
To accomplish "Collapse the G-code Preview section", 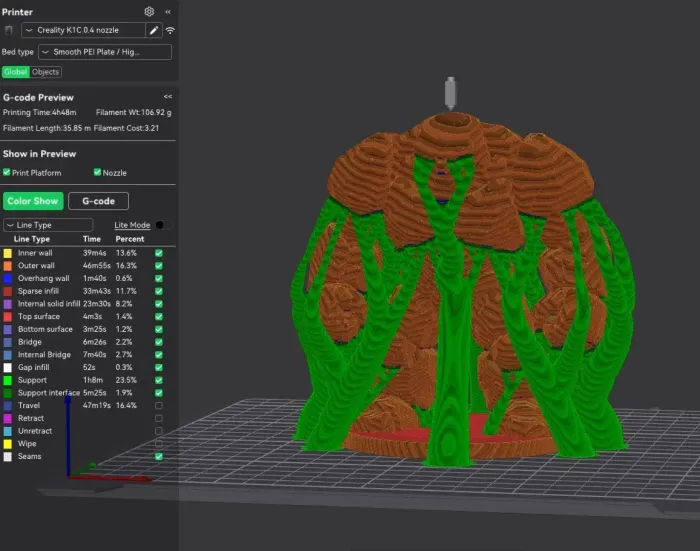I will (168, 96).
